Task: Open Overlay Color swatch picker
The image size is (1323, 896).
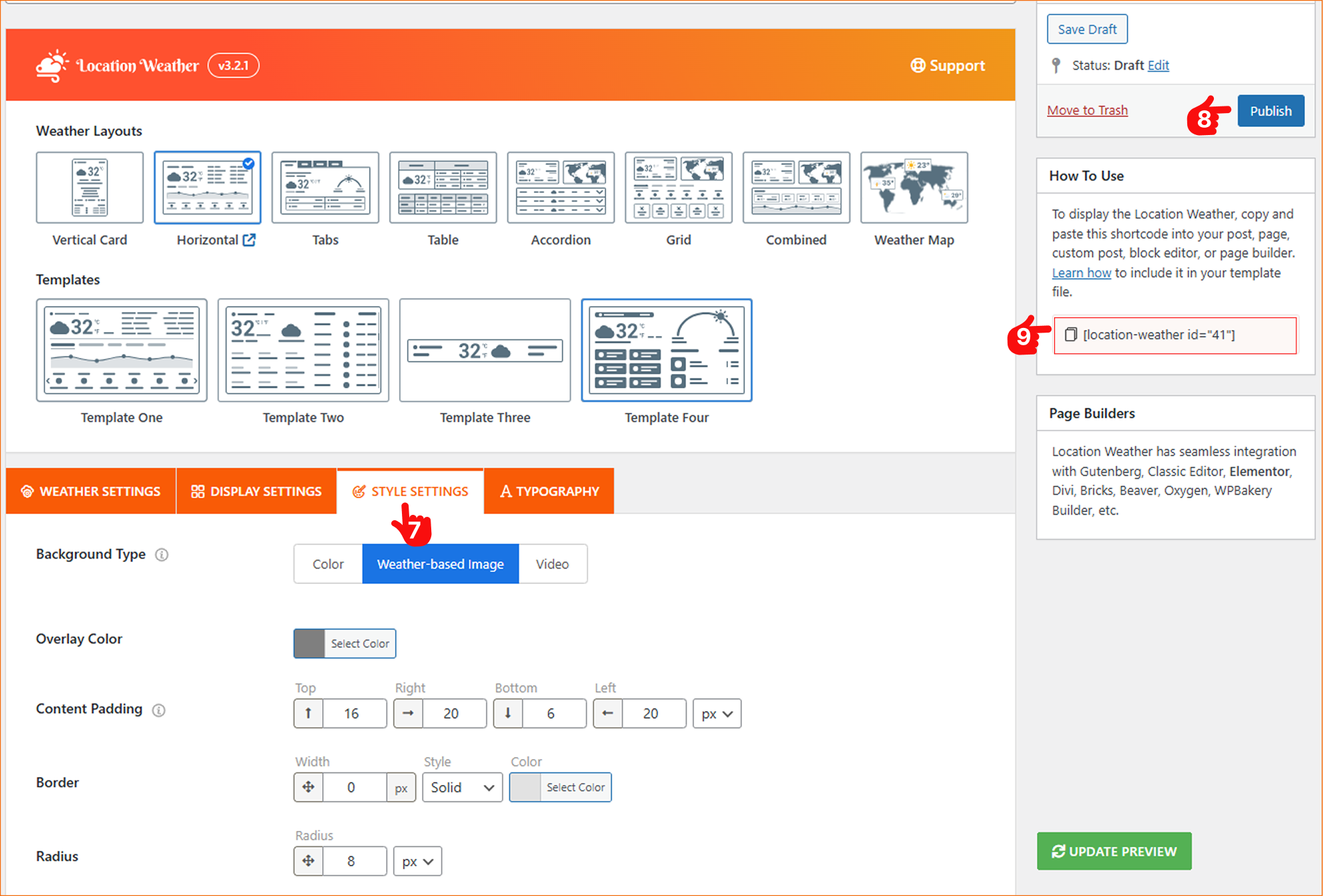Action: click(x=309, y=643)
